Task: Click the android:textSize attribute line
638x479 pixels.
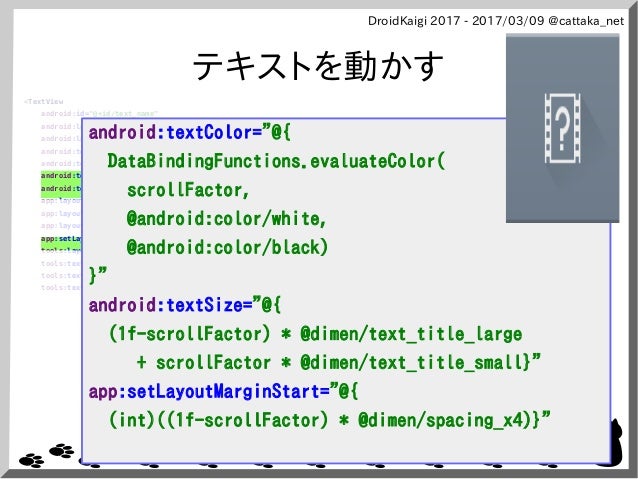Action: coord(185,305)
